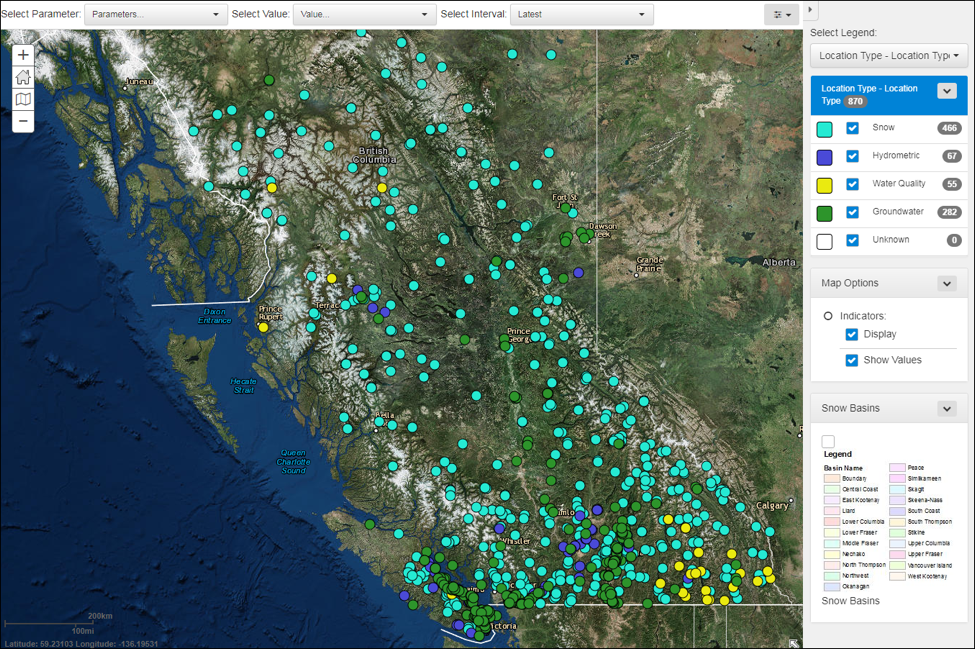975x649 pixels.
Task: Click the sidebar collapse arrow next to settings
Action: (x=810, y=10)
